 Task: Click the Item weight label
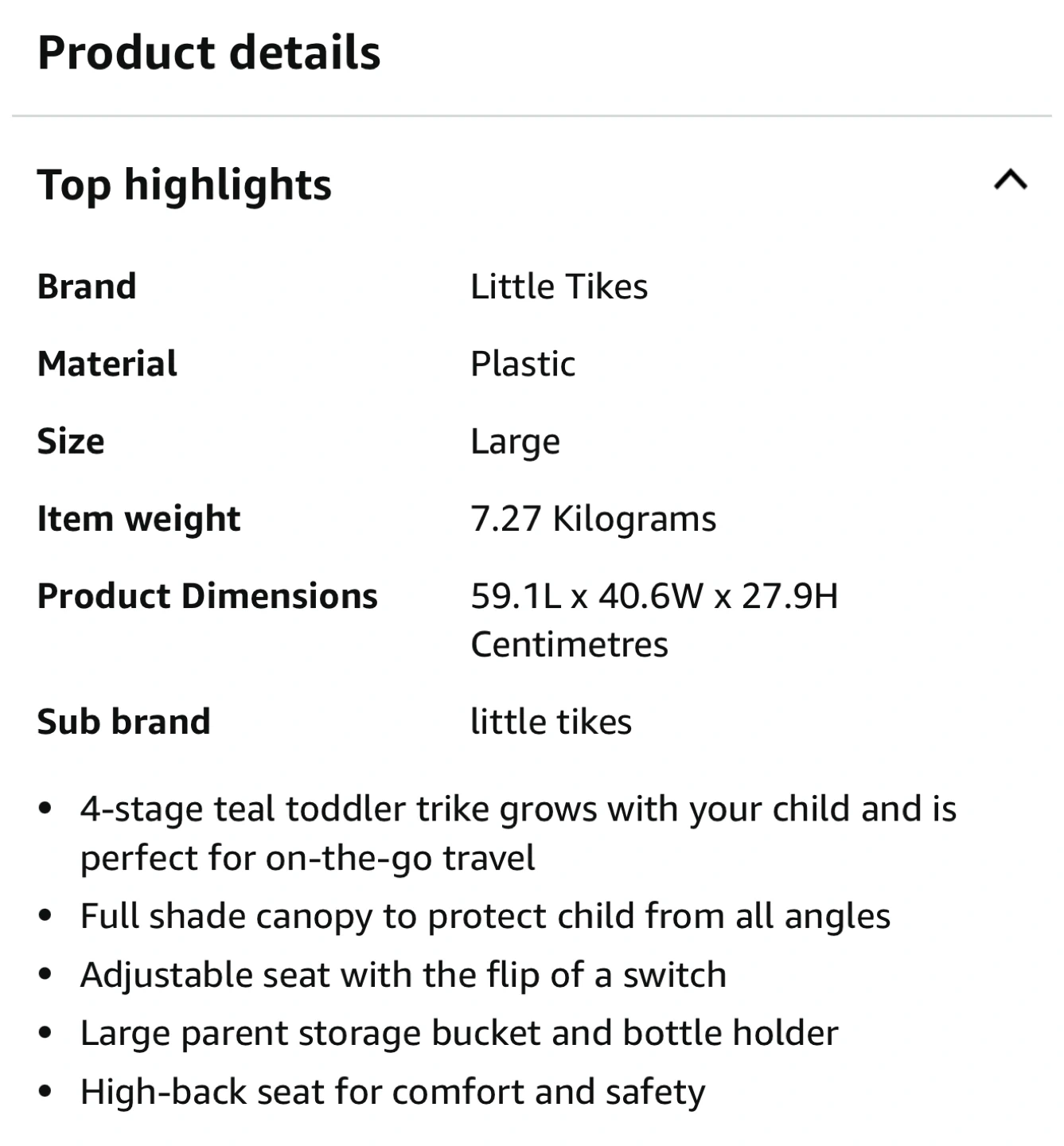coord(138,520)
